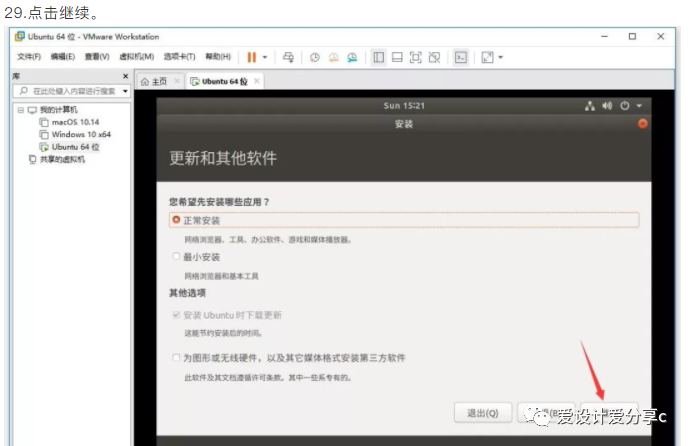Open the library search dropdown arrow
Viewport: 689px width, 446px height.
tap(125, 91)
